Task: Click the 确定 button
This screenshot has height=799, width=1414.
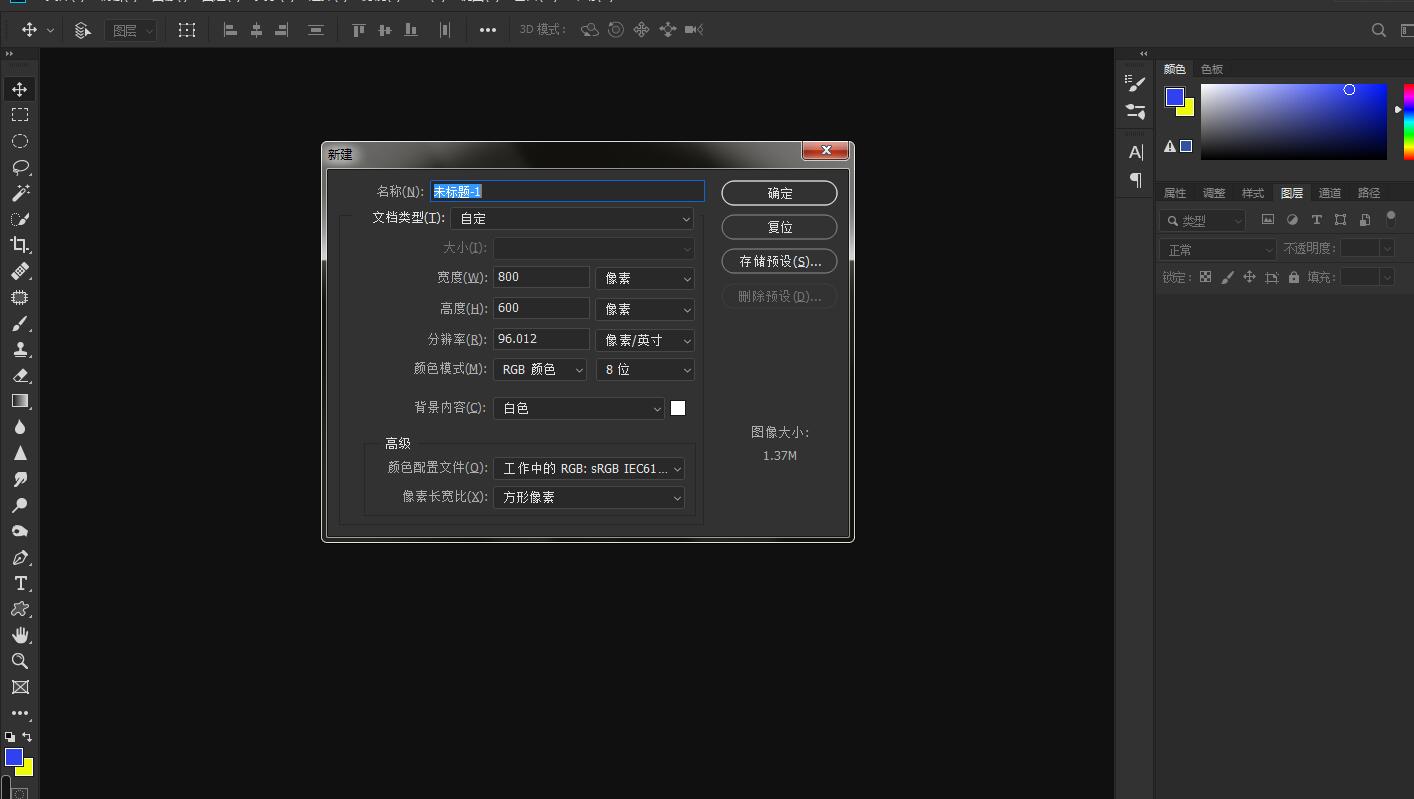Action: pos(779,193)
